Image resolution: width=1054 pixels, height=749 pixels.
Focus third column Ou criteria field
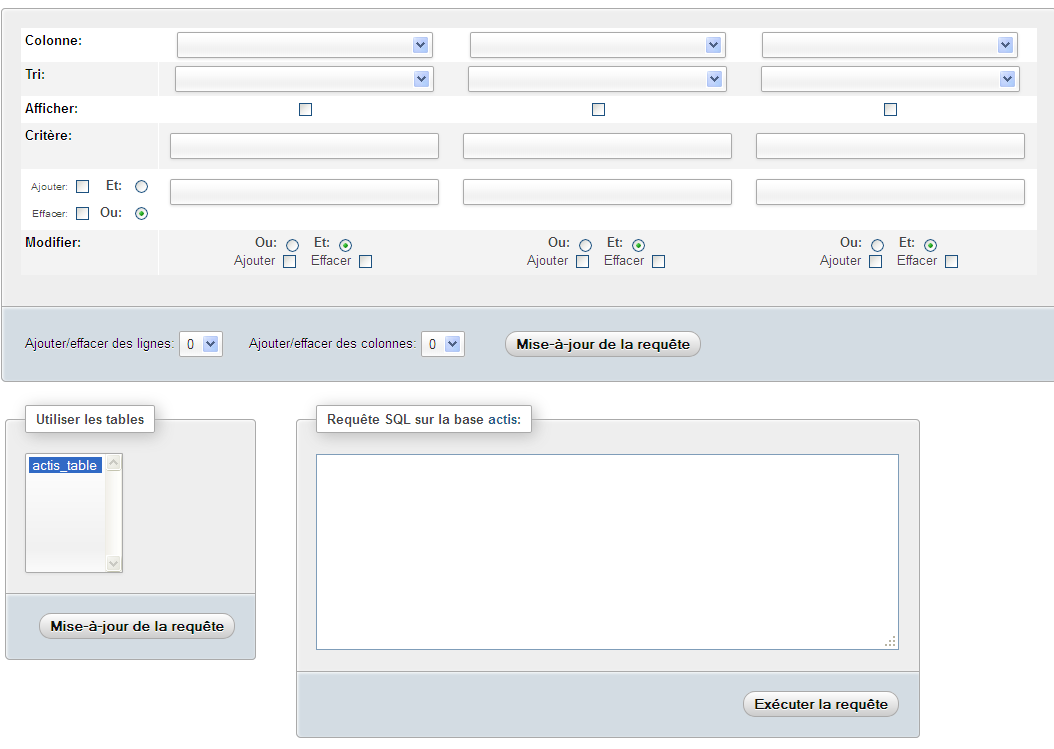point(891,192)
